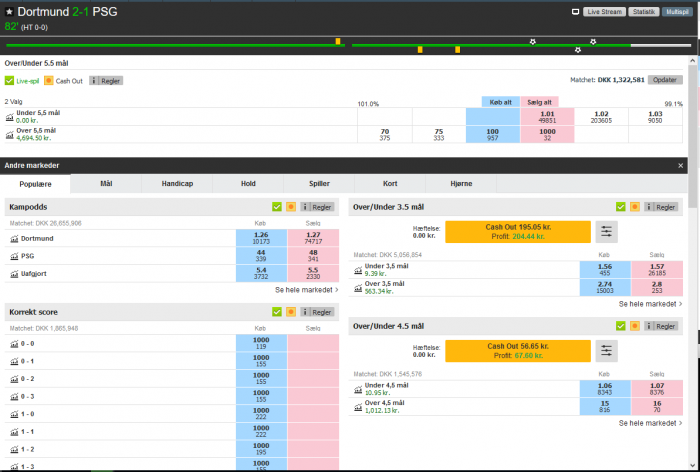Viewport: 700px width, 472px height.
Task: Lay PSG at odds 48
Action: tap(313, 255)
